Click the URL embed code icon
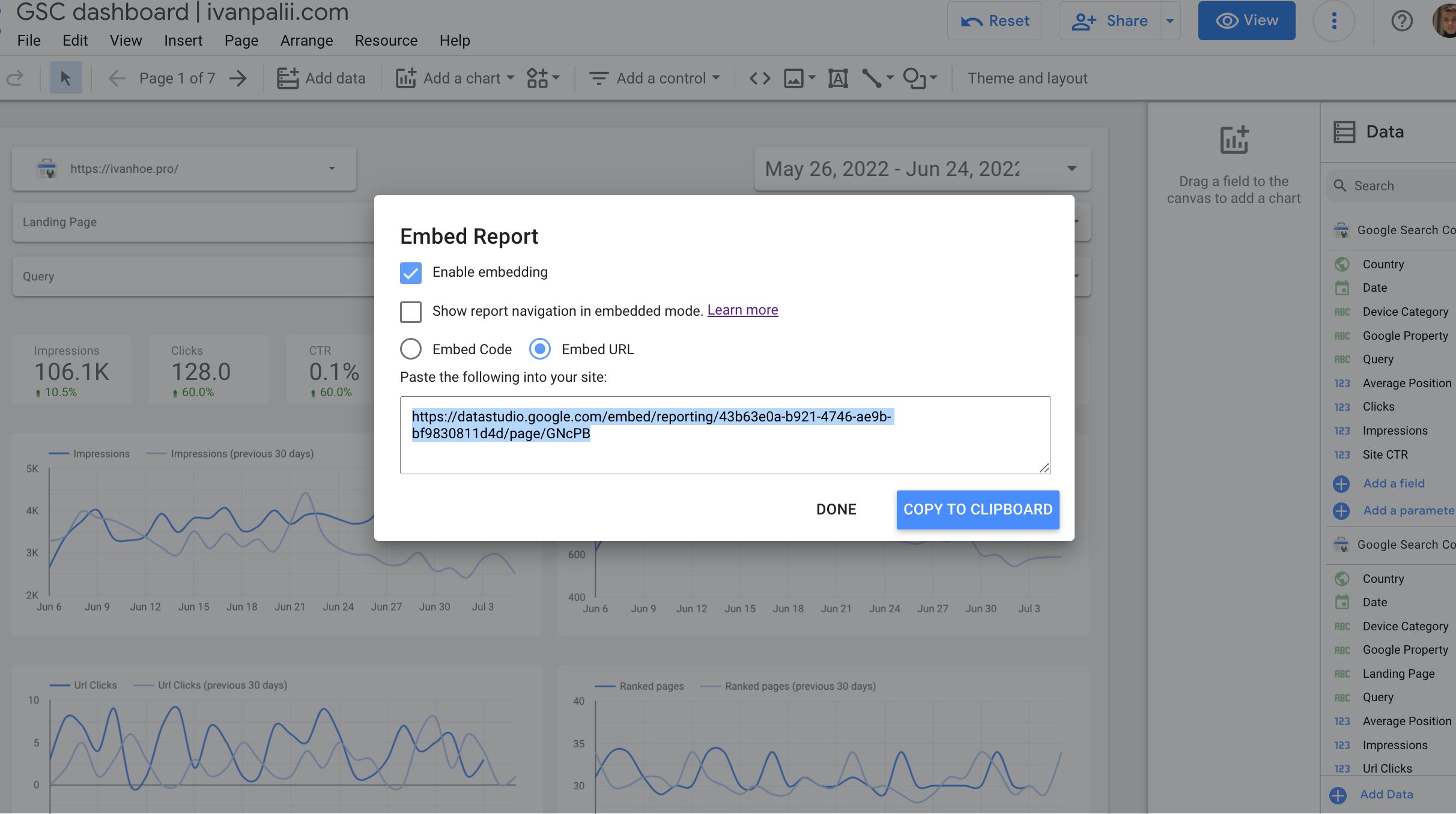The width and height of the screenshot is (1456, 814). coord(760,78)
